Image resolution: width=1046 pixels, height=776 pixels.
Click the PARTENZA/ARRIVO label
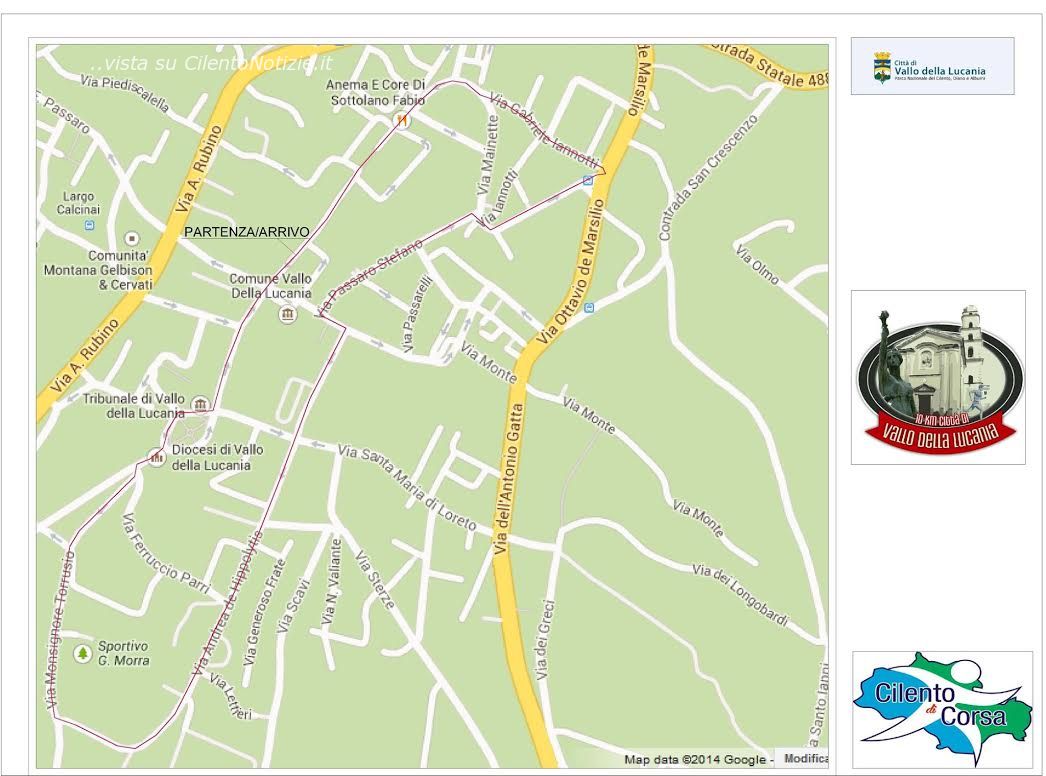pyautogui.click(x=246, y=232)
